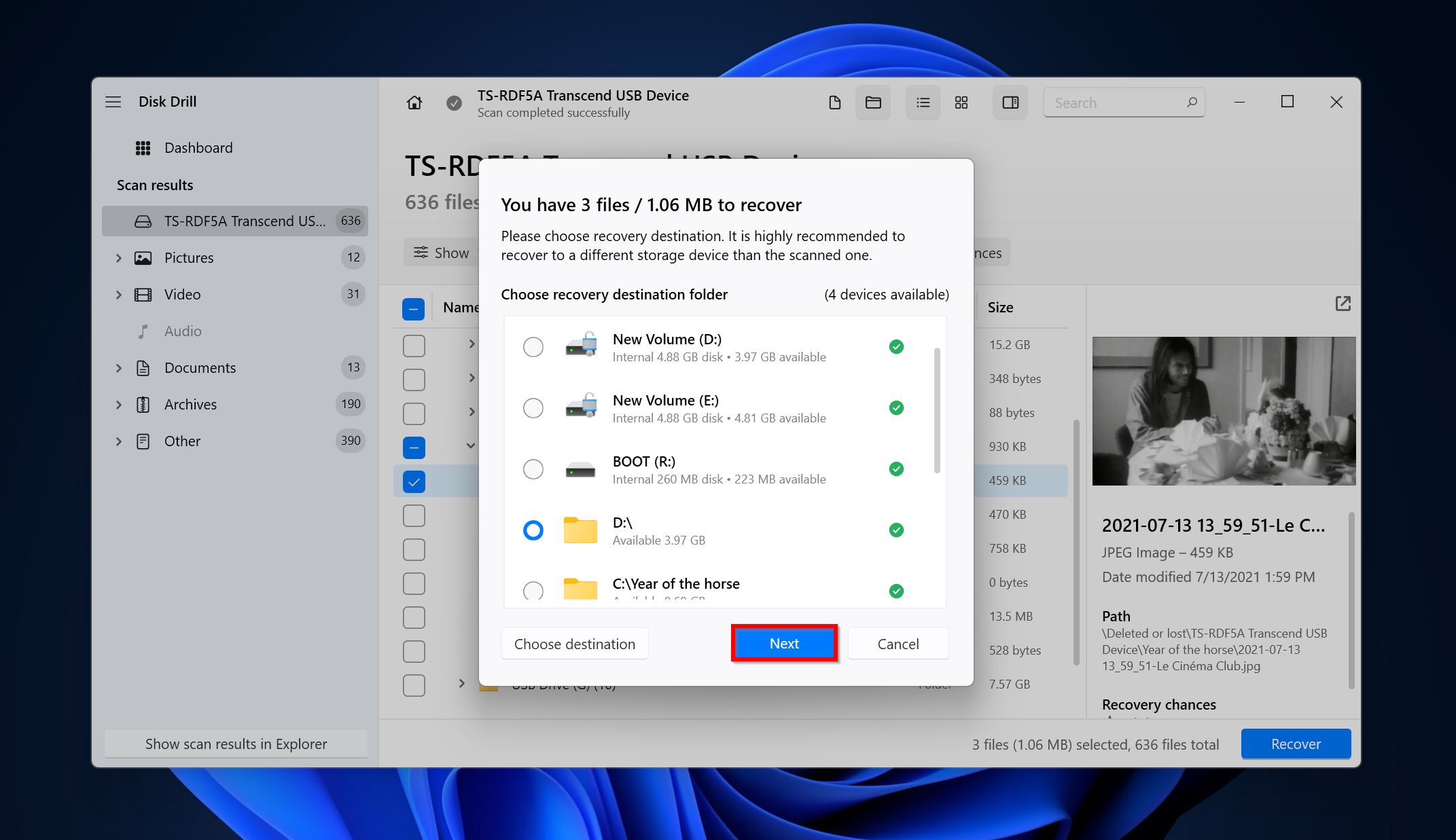Click the New Volume (D:) drive icon
Image resolution: width=1456 pixels, height=840 pixels.
pyautogui.click(x=581, y=346)
